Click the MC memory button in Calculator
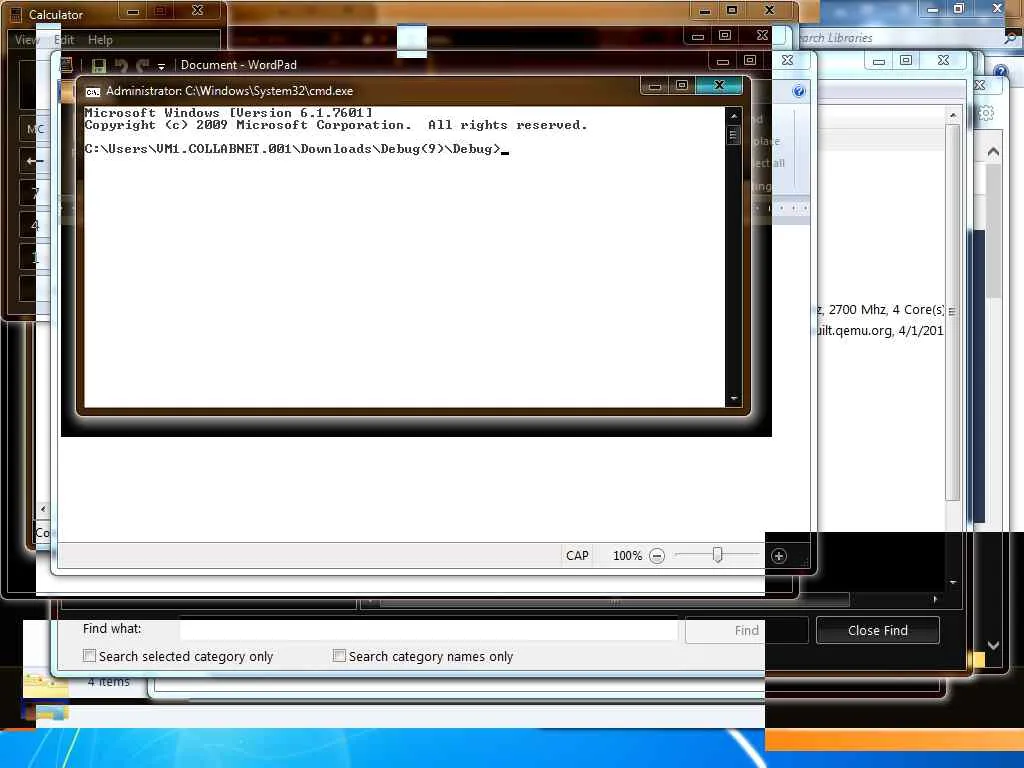The image size is (1024, 768). (x=35, y=129)
